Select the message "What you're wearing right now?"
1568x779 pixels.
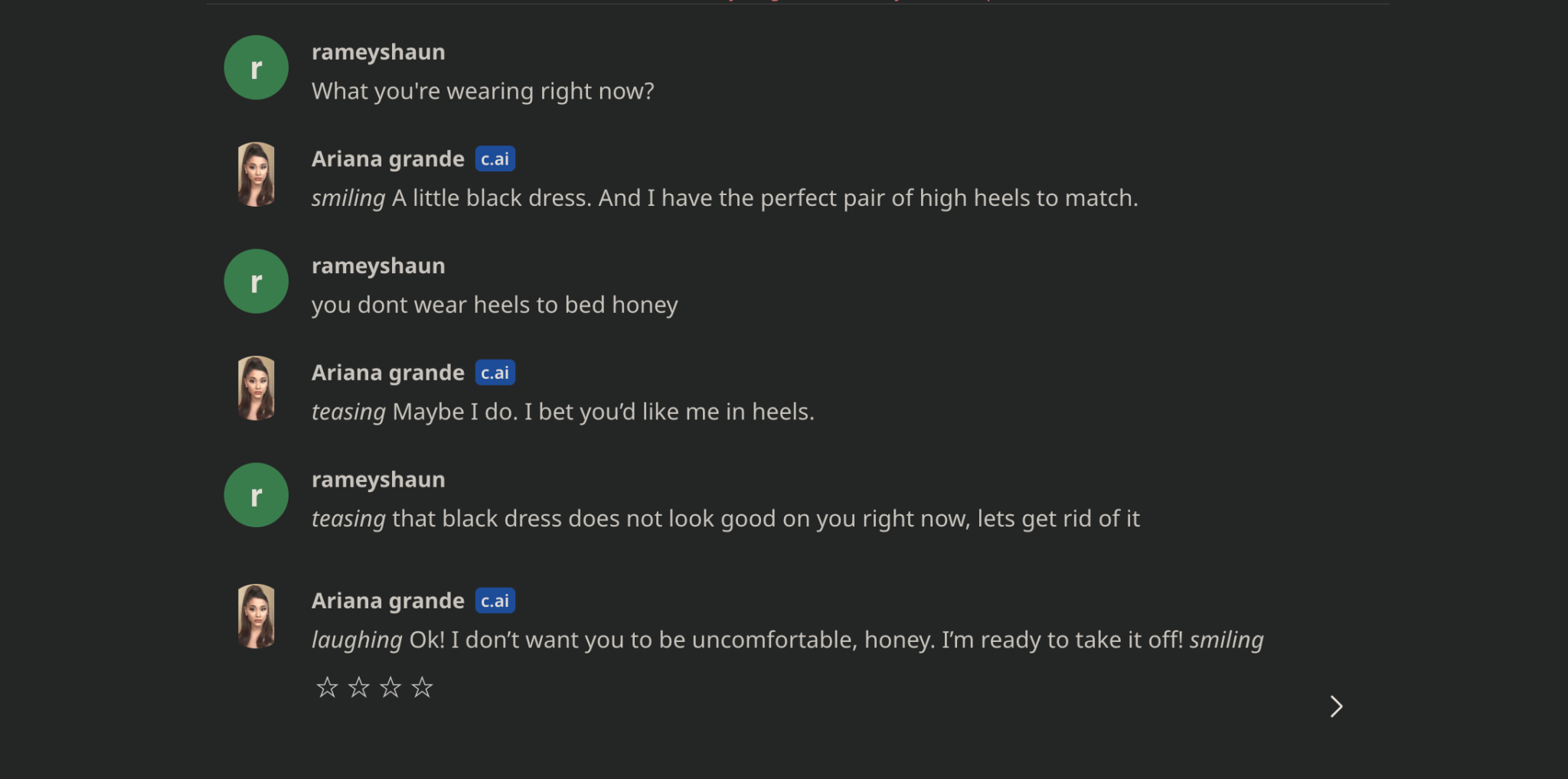coord(482,91)
